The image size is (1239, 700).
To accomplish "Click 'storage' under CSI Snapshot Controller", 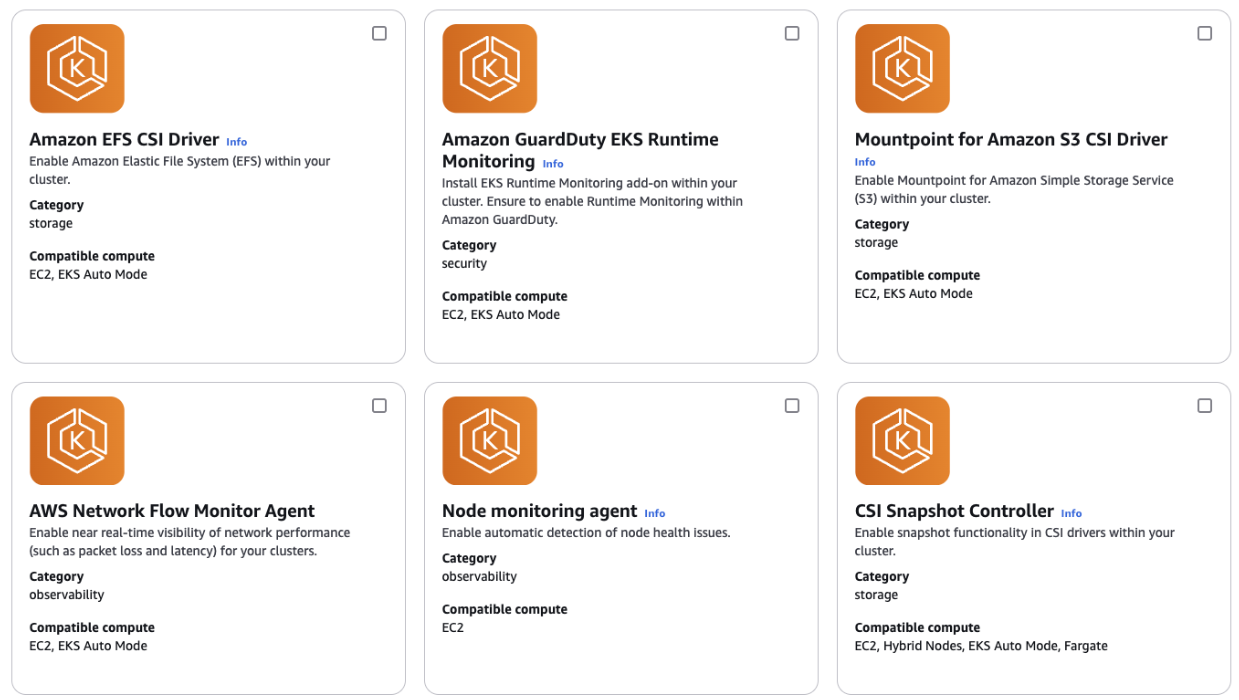I will (x=876, y=595).
